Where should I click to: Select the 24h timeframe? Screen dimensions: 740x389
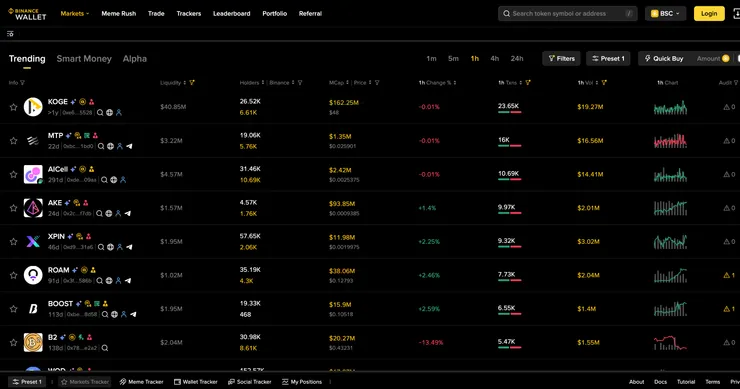pyautogui.click(x=517, y=59)
